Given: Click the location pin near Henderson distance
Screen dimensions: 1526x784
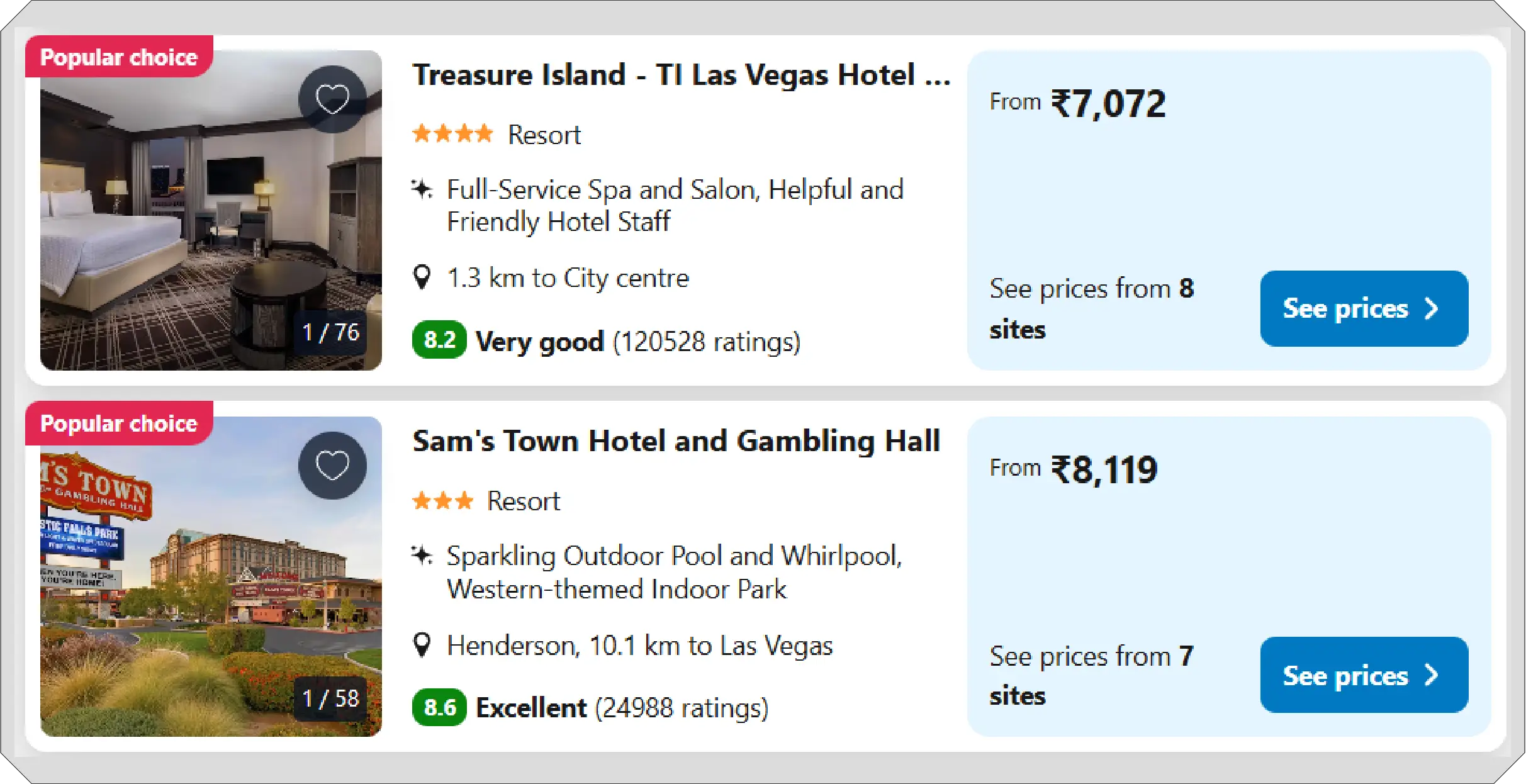Looking at the screenshot, I should click(422, 644).
